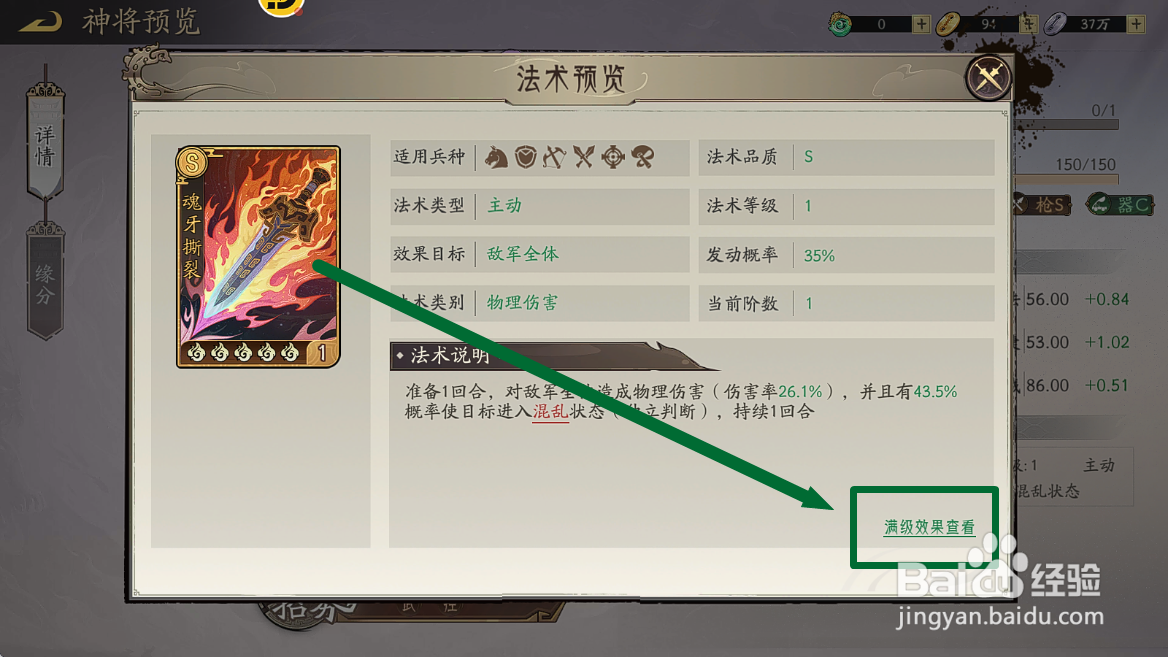Add jade currency with plus button
Viewport: 1168px width, 657px height.
[x=921, y=24]
